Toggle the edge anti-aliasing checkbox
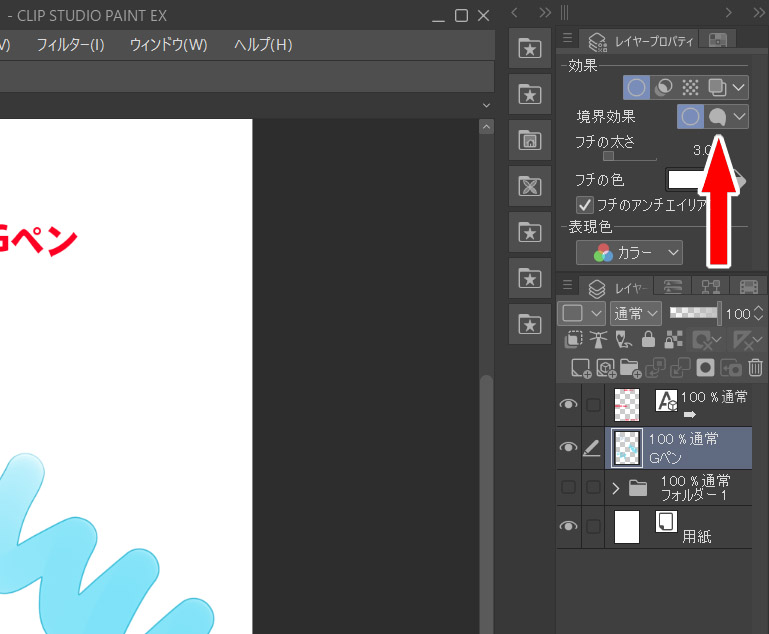Image resolution: width=769 pixels, height=634 pixels. point(586,204)
